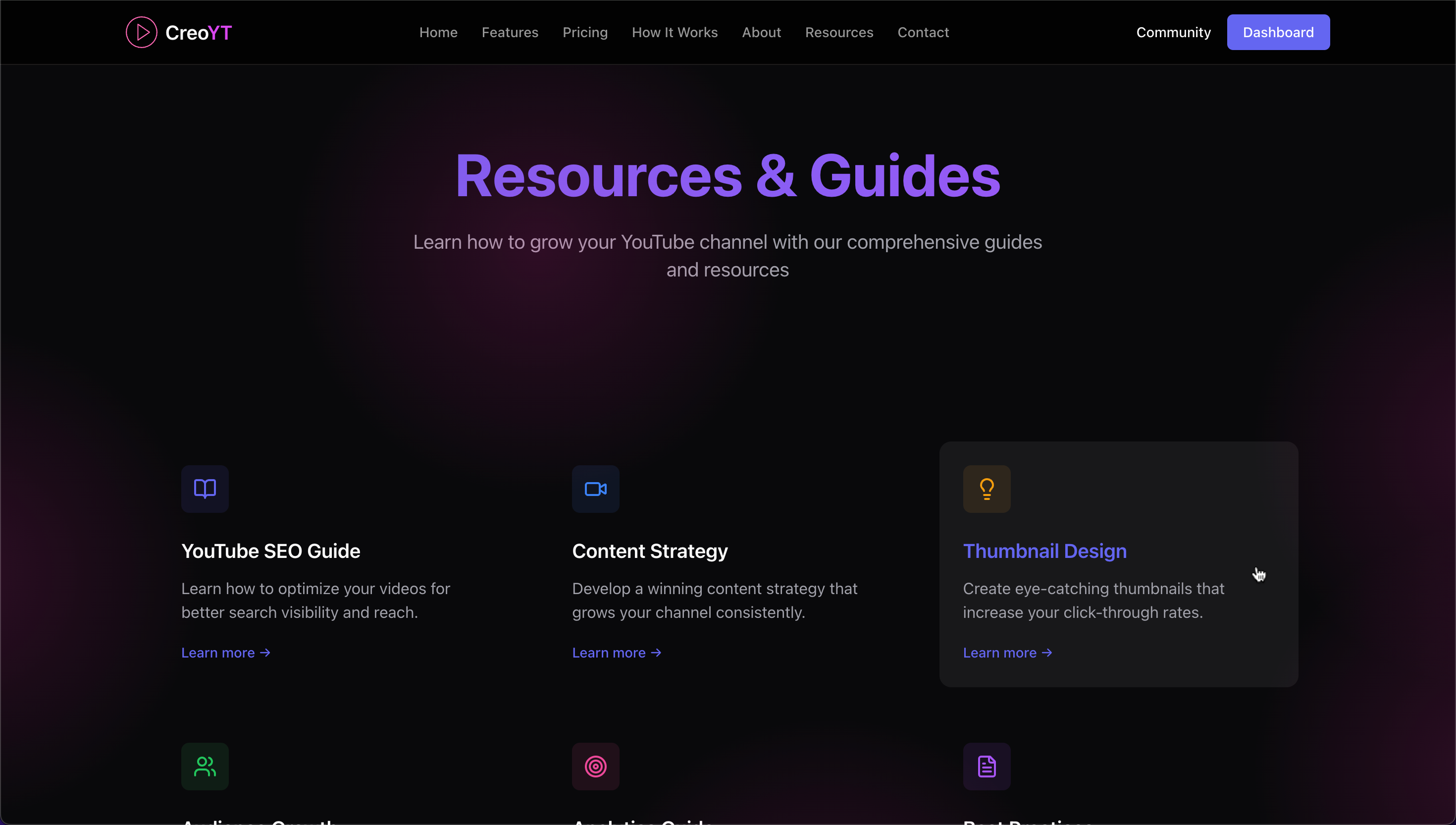Click the purple document icon
Image resolution: width=1456 pixels, height=825 pixels.
pyautogui.click(x=987, y=767)
